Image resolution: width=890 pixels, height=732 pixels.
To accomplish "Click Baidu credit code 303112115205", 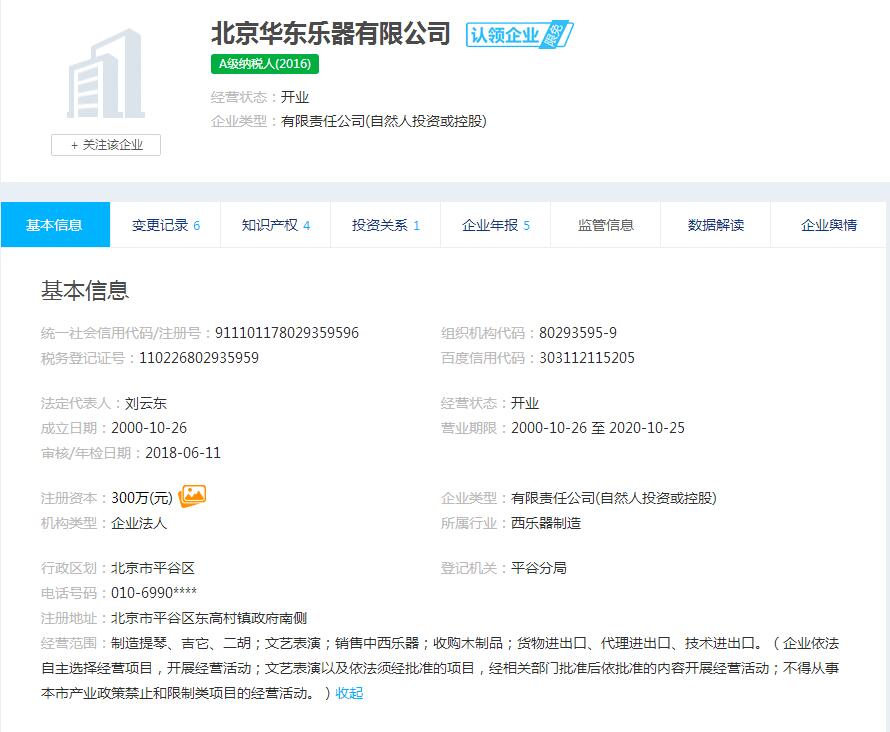I will point(587,358).
